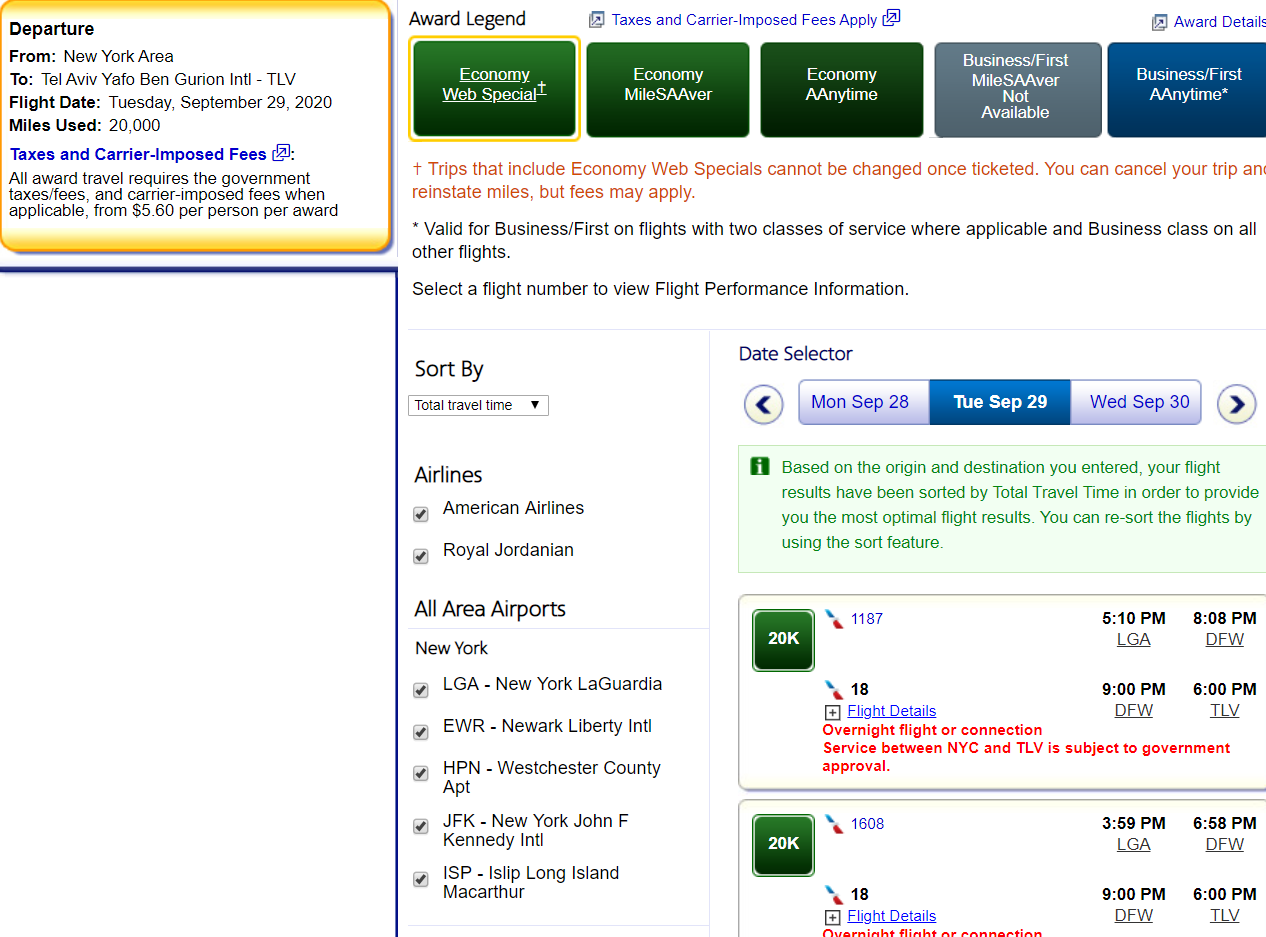Expand plus icon for Flight Details under 1608

pyautogui.click(x=832, y=917)
